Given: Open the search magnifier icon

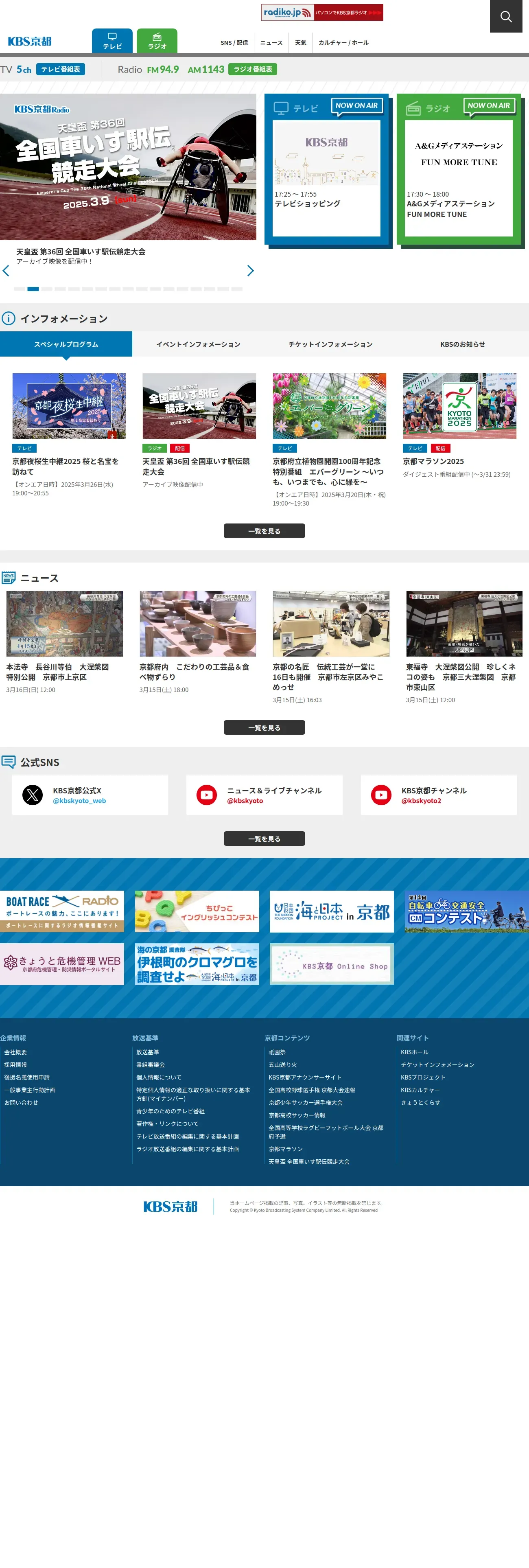Looking at the screenshot, I should (x=506, y=16).
